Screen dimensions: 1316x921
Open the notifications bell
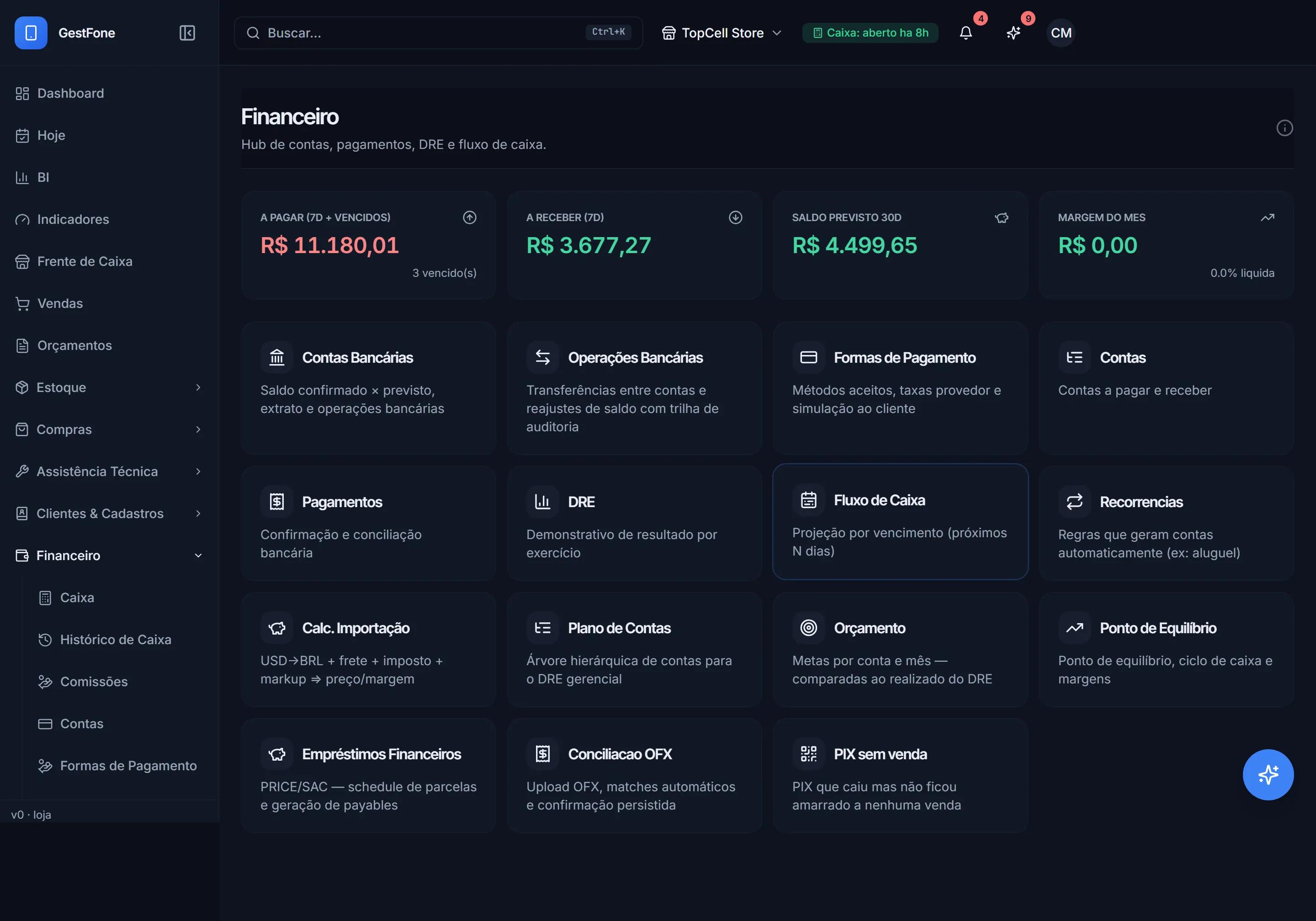click(x=966, y=33)
